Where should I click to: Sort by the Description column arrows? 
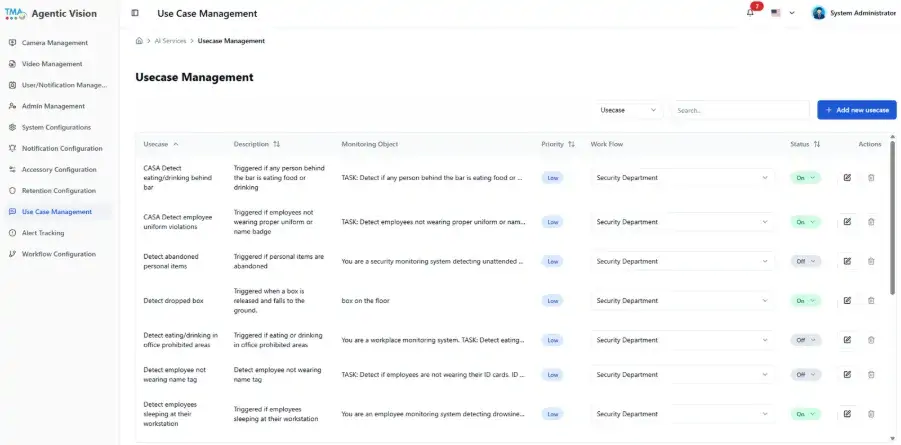(276, 144)
